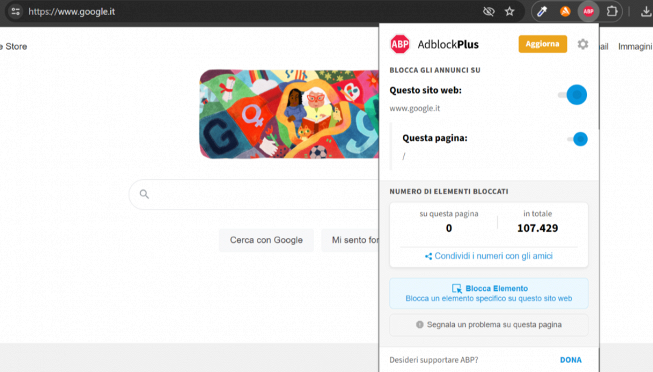The height and width of the screenshot is (372, 653).
Task: Click the Google doodle image
Action: pos(289,114)
